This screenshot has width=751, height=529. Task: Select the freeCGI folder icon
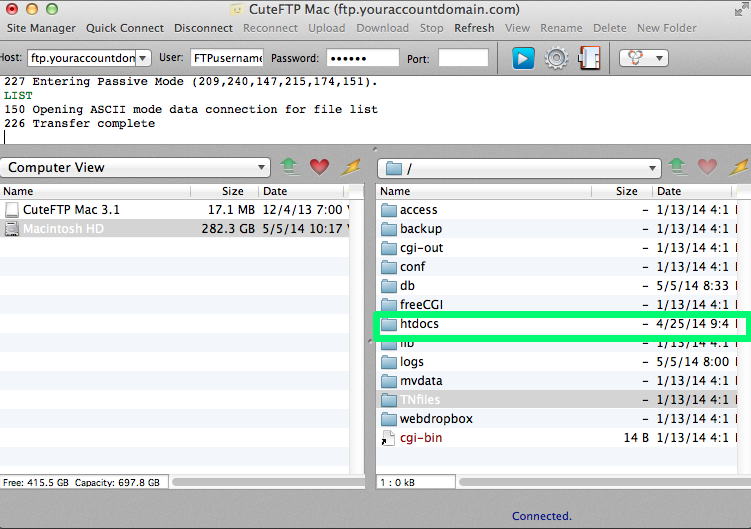pos(389,305)
